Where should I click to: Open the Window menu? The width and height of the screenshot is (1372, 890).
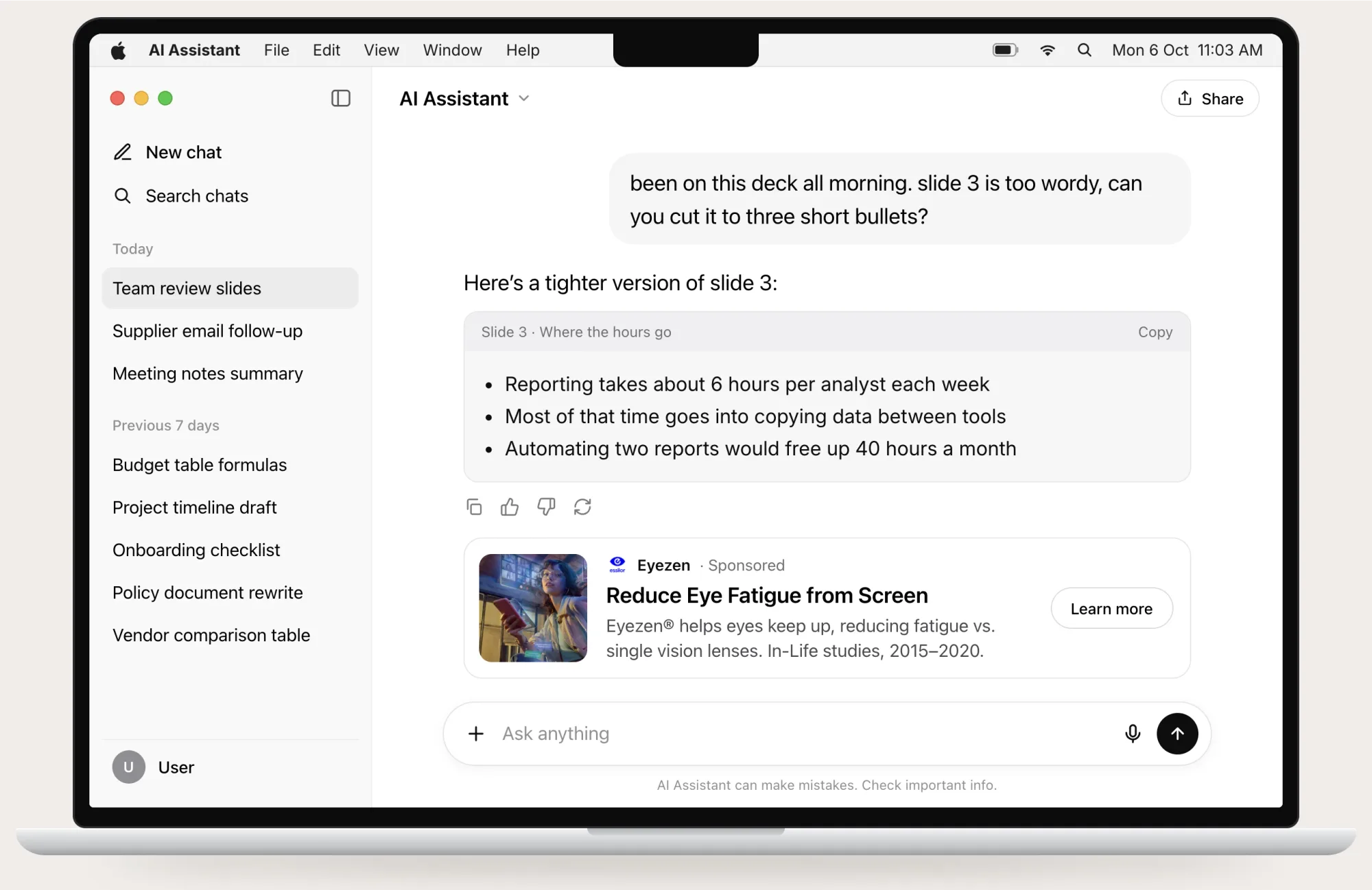point(452,50)
